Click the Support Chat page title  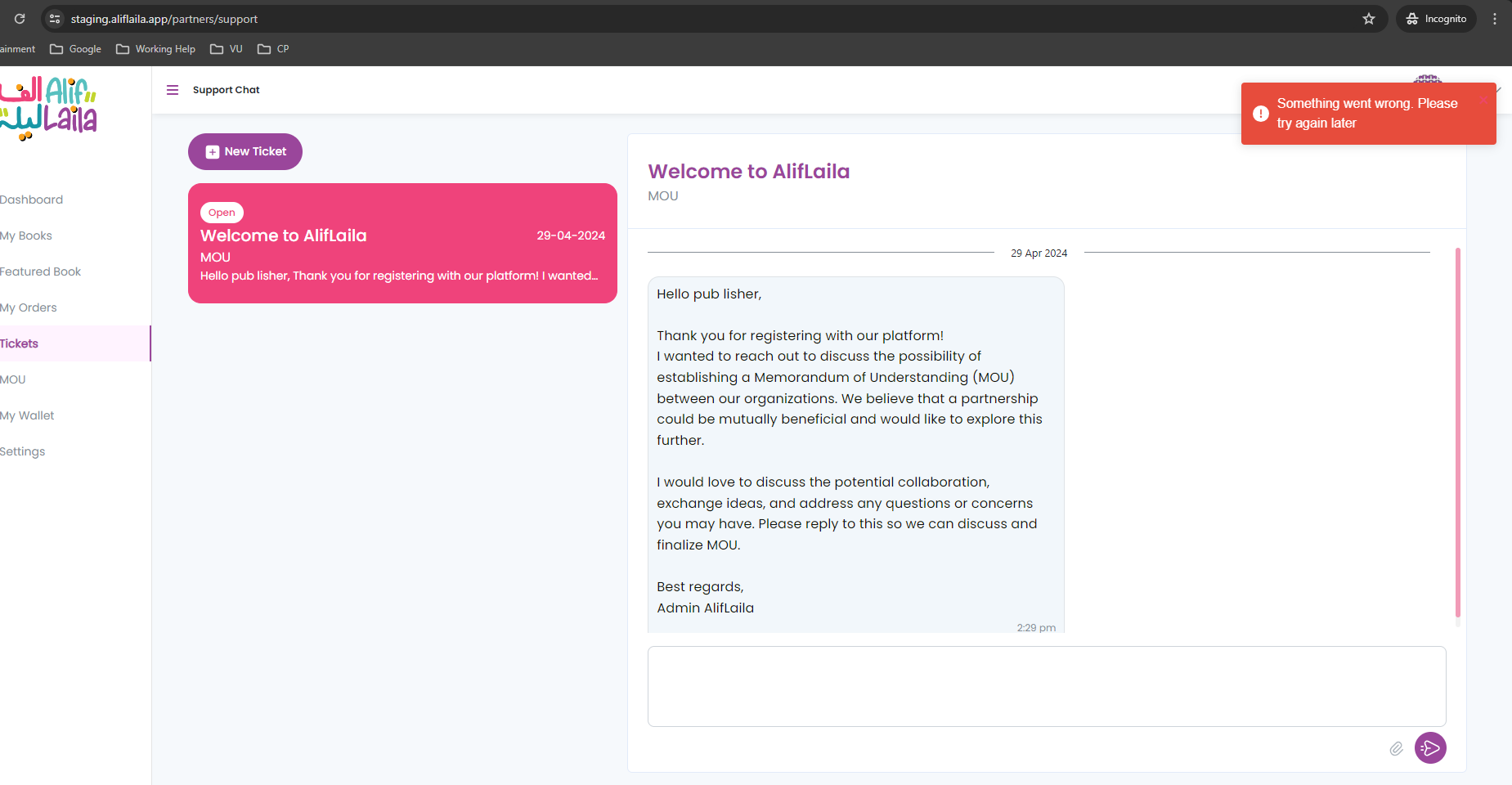click(x=227, y=90)
